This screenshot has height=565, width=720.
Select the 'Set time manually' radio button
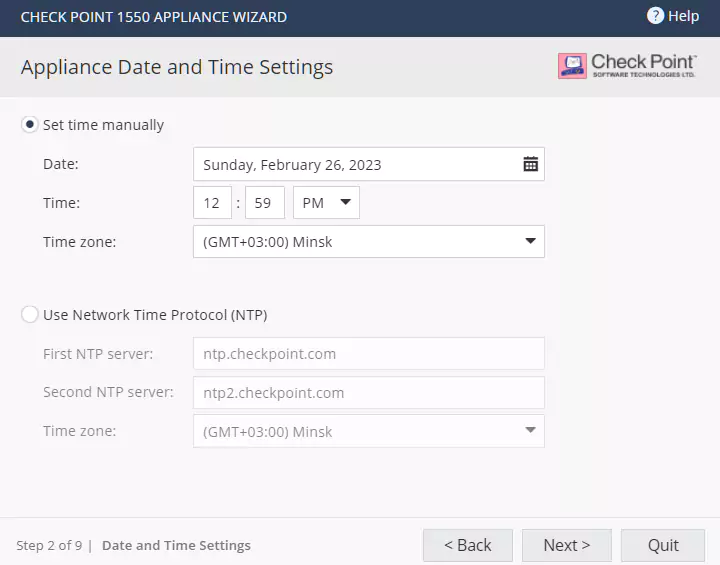pyautogui.click(x=30, y=125)
